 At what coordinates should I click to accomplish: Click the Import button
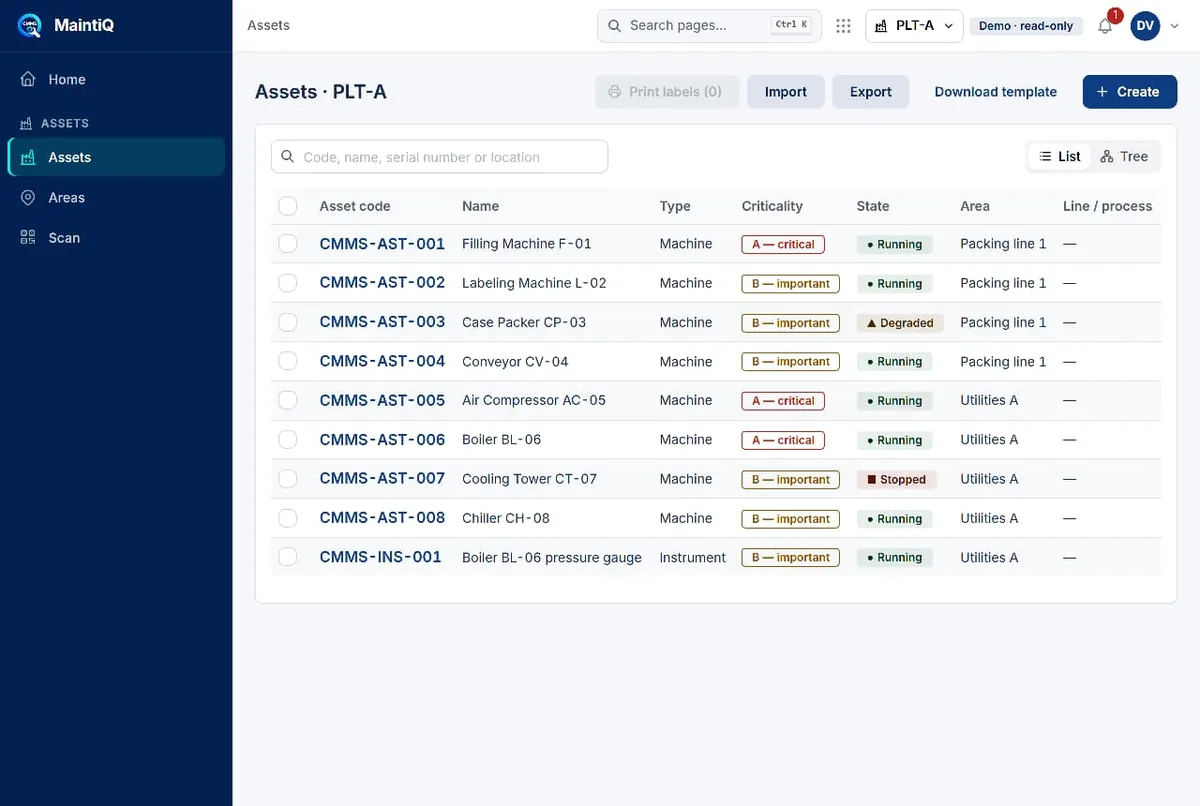coord(785,92)
